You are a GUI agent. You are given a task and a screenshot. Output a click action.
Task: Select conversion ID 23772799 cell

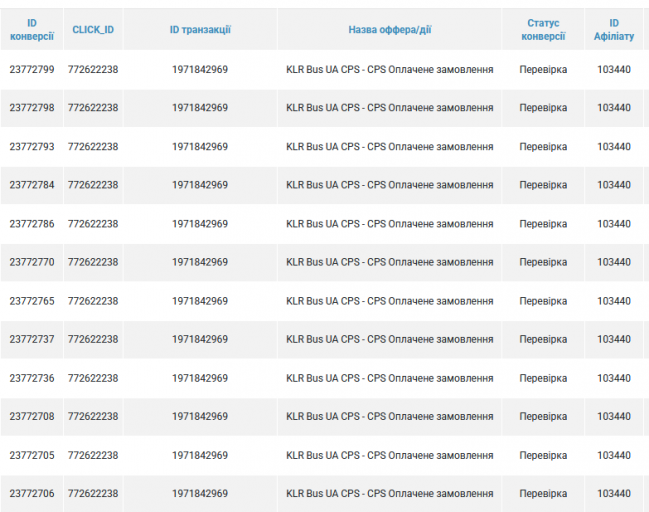32,70
